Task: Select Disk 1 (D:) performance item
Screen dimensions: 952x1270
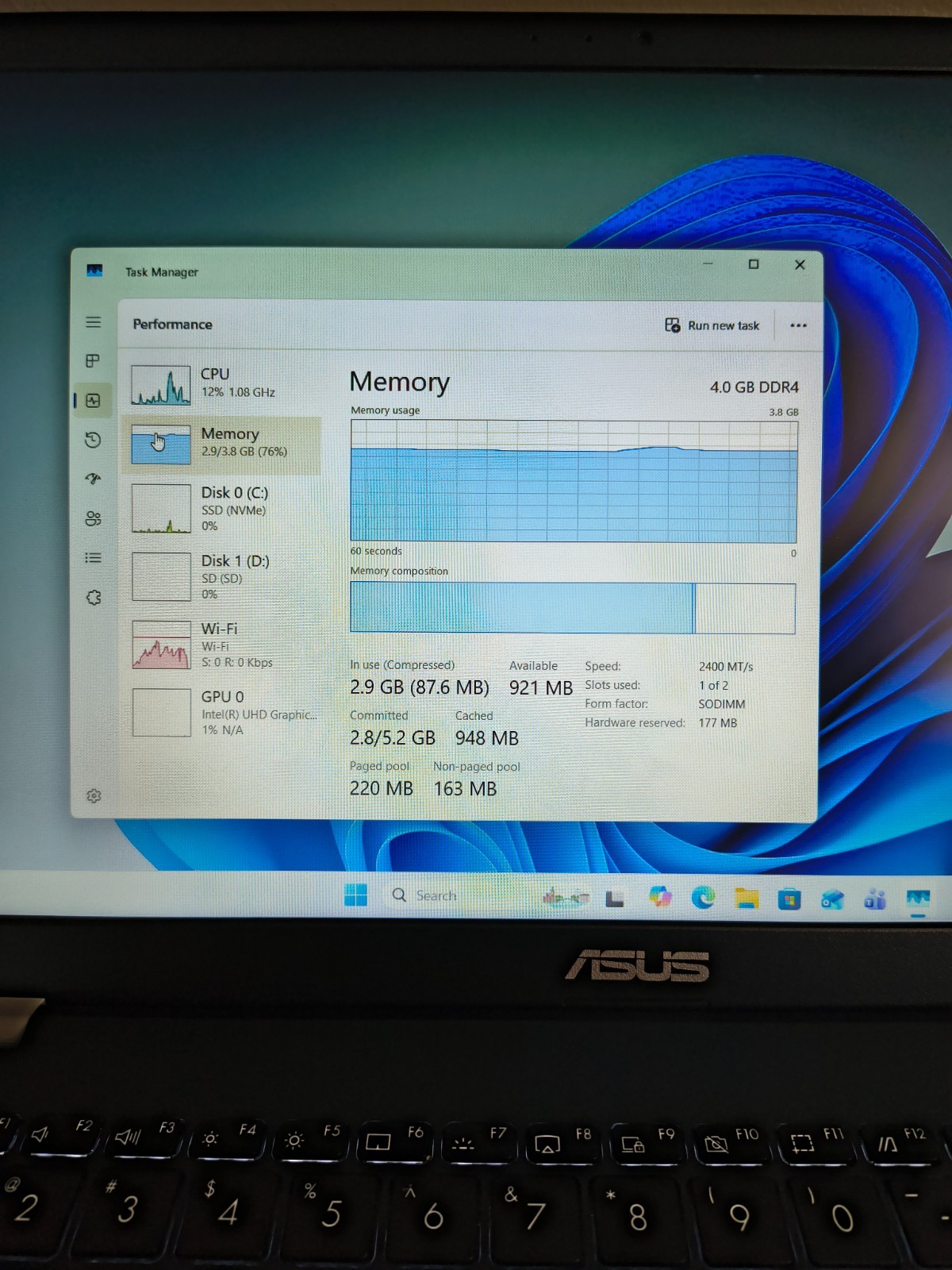Action: (x=222, y=576)
